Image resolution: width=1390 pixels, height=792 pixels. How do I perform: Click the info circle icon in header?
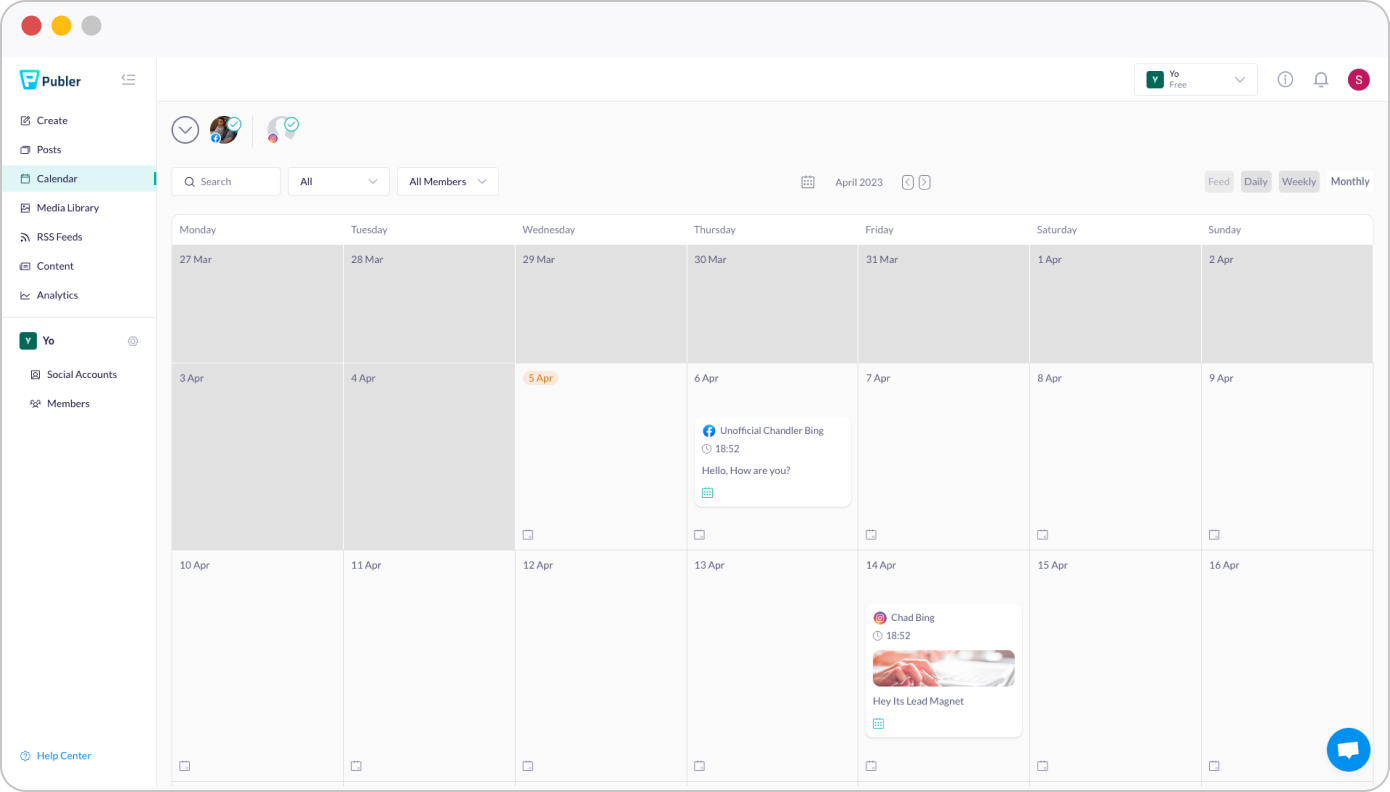pos(1285,80)
